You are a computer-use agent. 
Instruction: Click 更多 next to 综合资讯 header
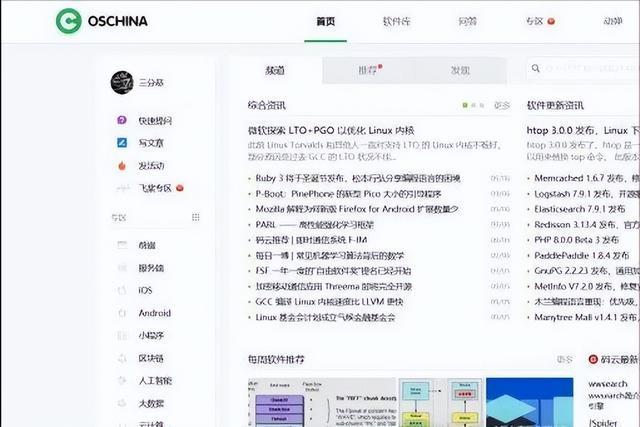(501, 104)
